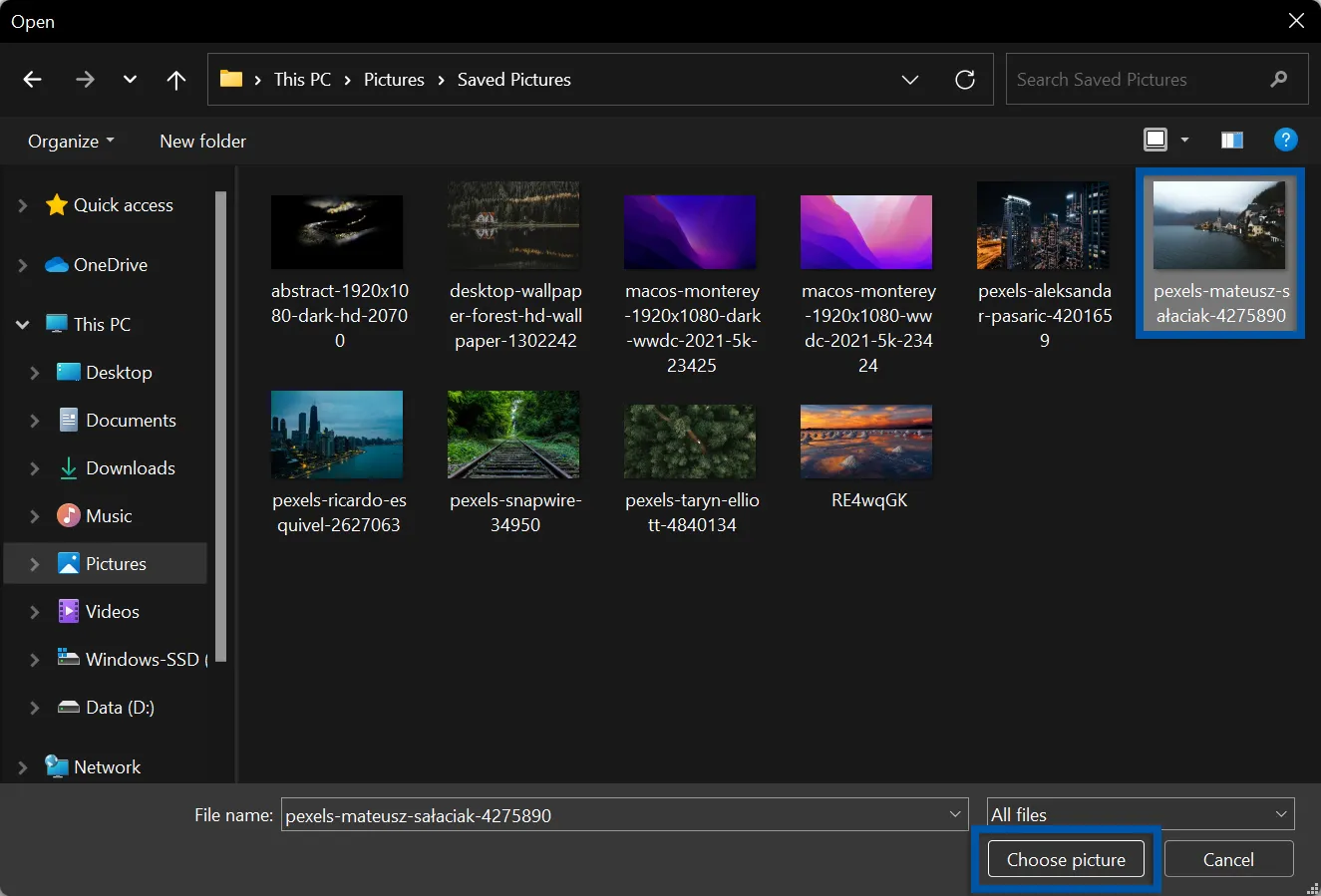Screen dimensions: 1321x896
Task: Click Pictures in the breadcrumb path
Action: click(394, 80)
